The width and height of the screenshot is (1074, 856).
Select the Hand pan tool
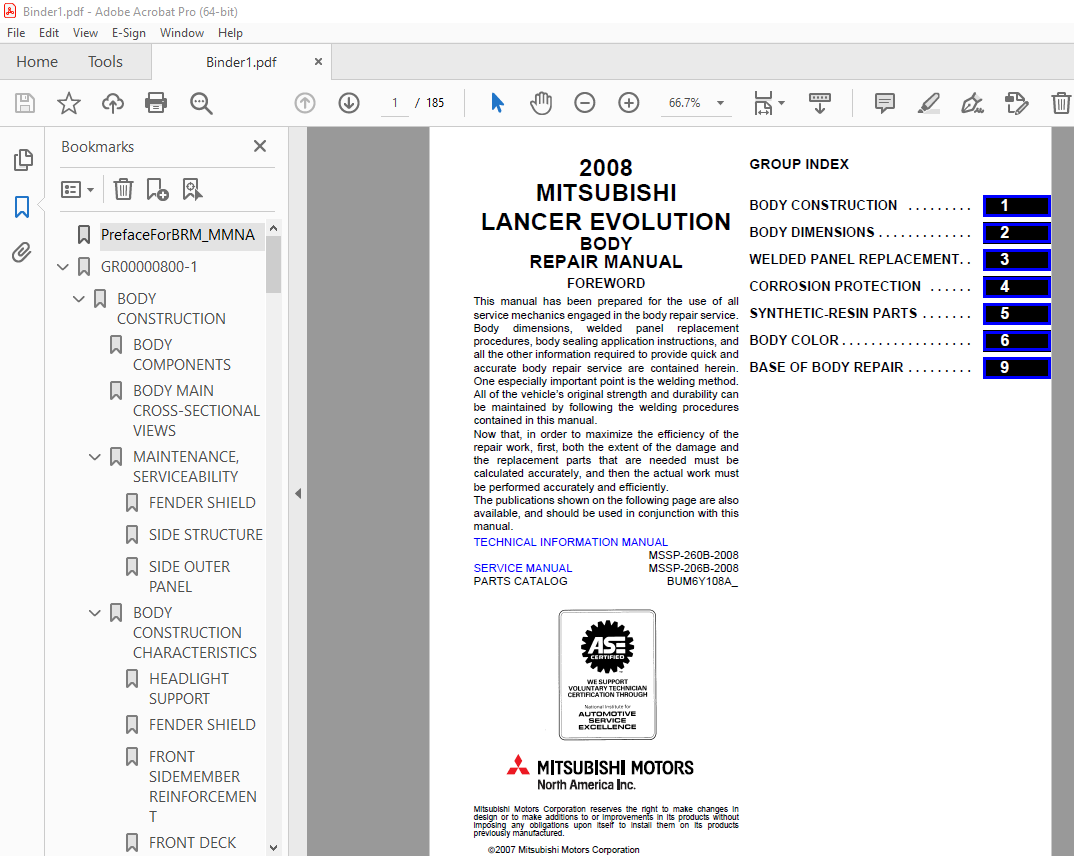540,103
